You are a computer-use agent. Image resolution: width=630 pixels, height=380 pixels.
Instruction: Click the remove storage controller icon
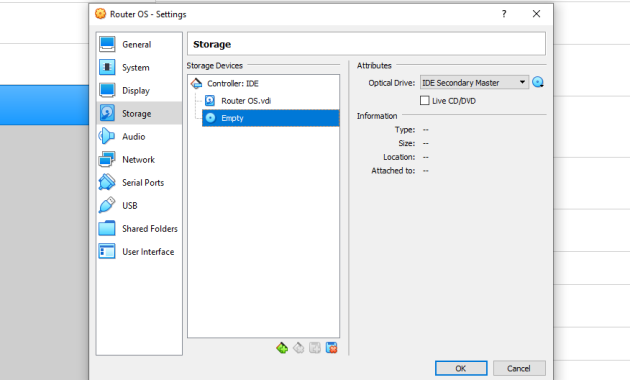point(299,348)
